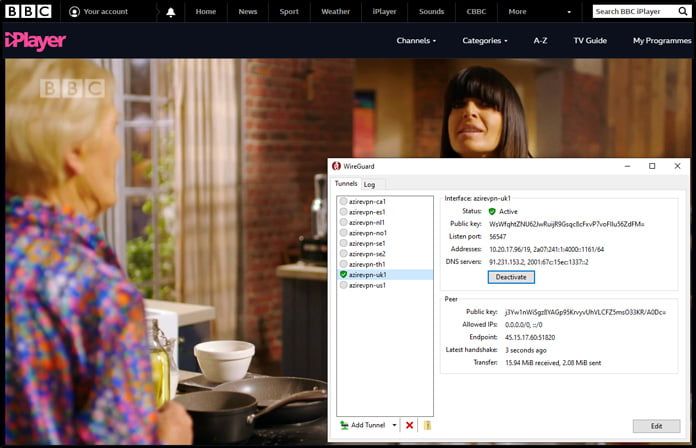This screenshot has height=448, width=696.
Task: Open My Programmes link
Action: coord(662,40)
